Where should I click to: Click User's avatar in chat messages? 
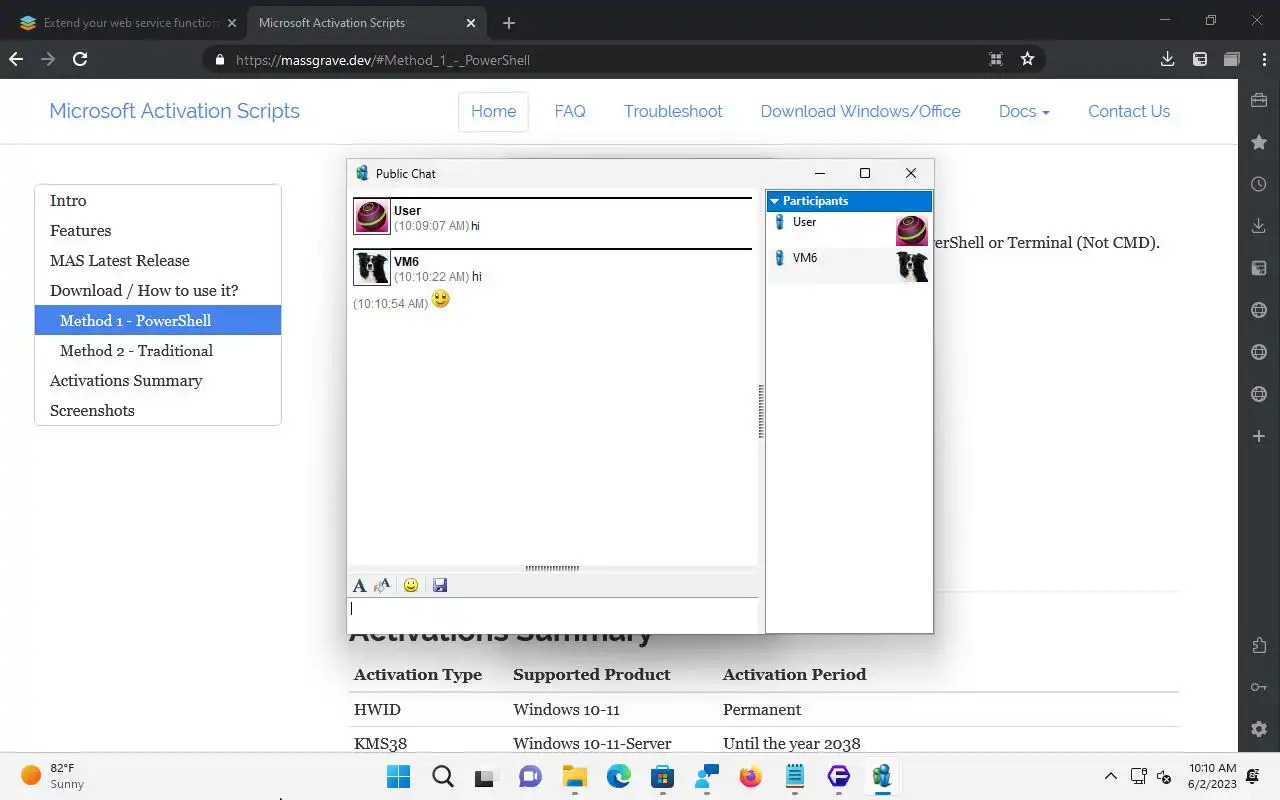[372, 217]
